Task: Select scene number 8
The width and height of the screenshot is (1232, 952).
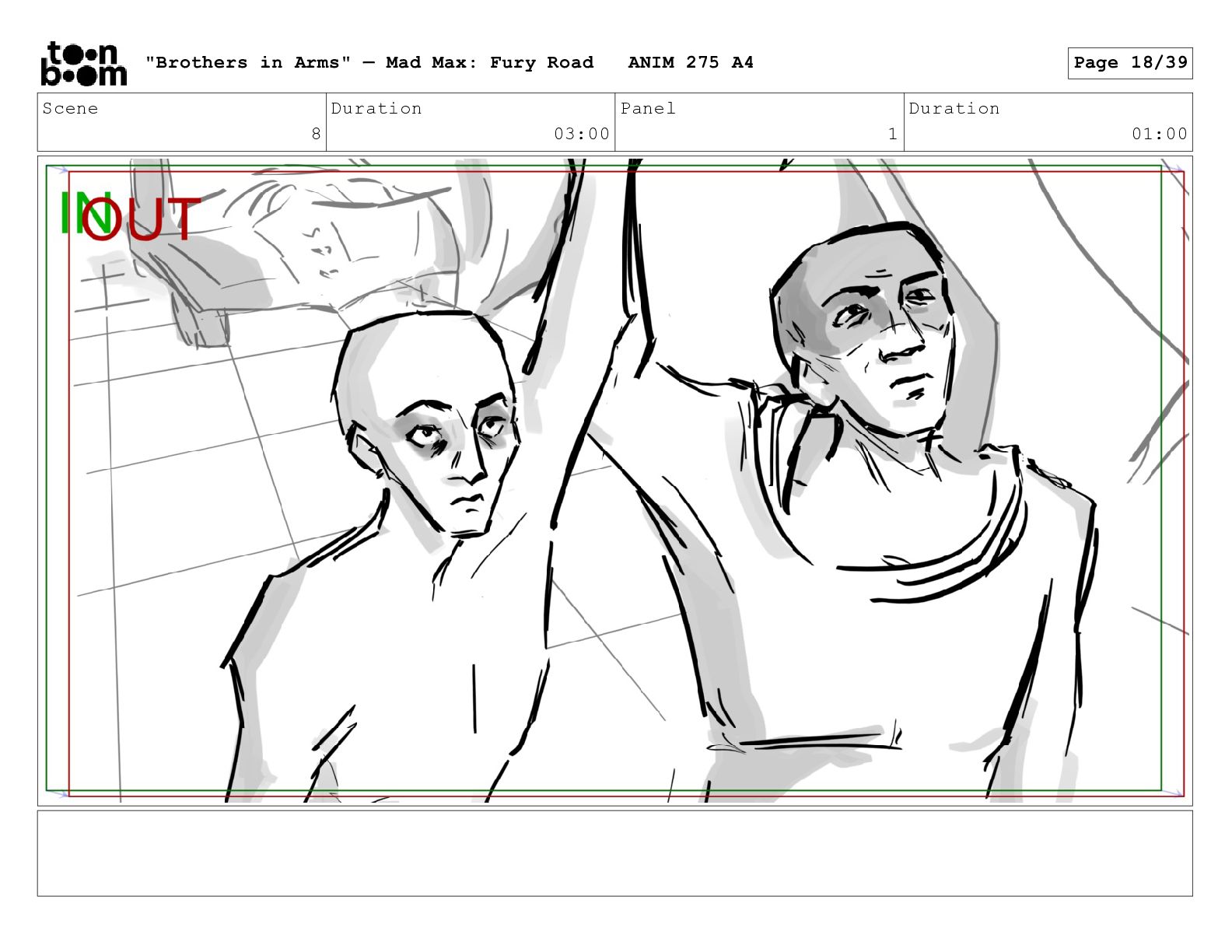Action: point(316,134)
